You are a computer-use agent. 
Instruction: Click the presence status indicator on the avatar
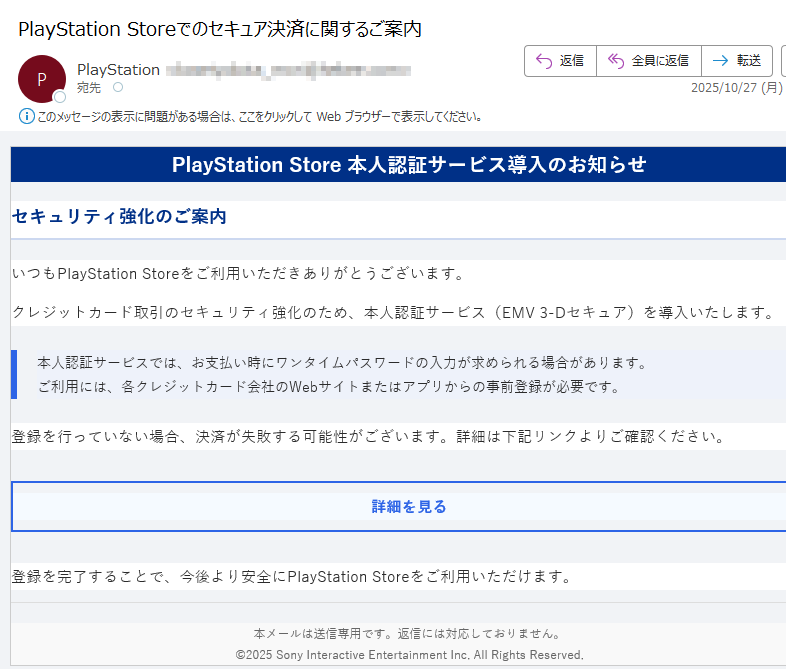(x=60, y=96)
